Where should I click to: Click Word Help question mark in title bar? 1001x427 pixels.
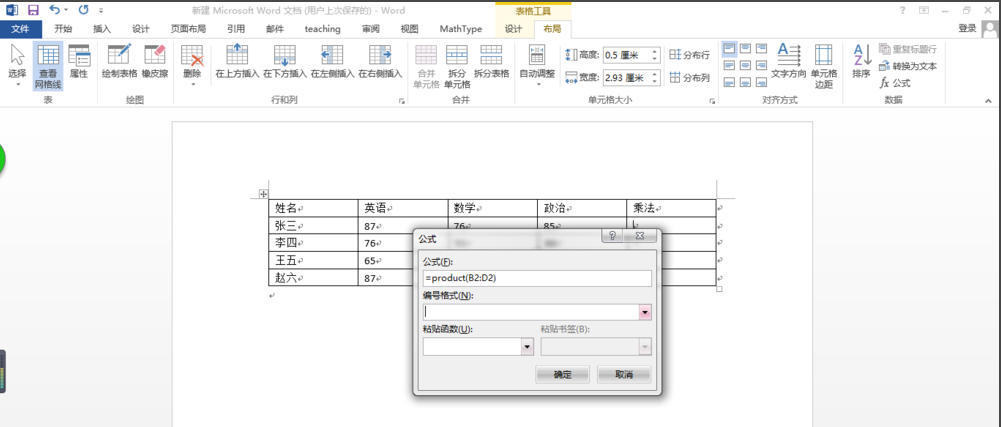[902, 10]
